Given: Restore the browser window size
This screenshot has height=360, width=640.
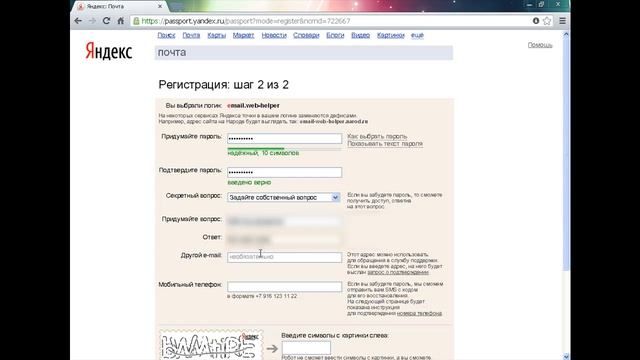Looking at the screenshot, I should click(x=541, y=4).
